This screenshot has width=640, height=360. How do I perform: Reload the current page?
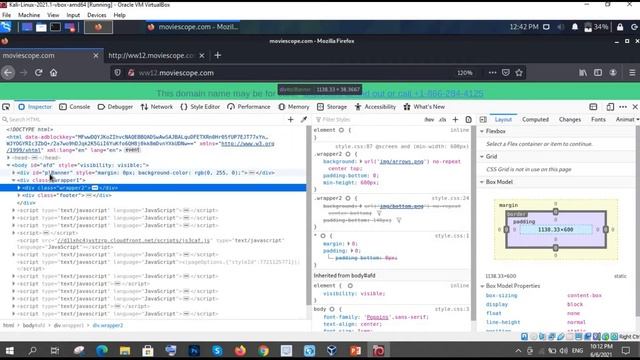point(38,73)
